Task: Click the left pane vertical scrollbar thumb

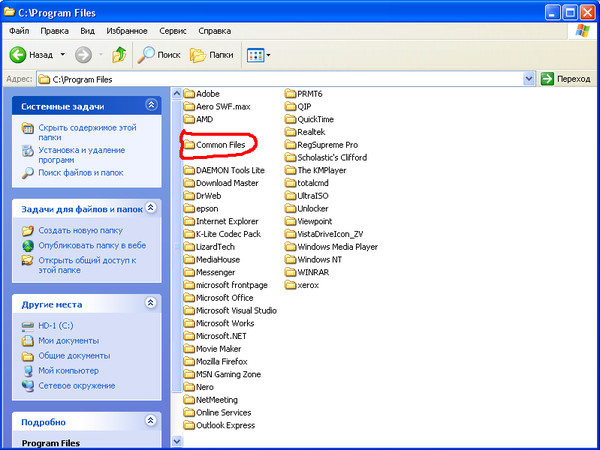Action: coord(176,247)
